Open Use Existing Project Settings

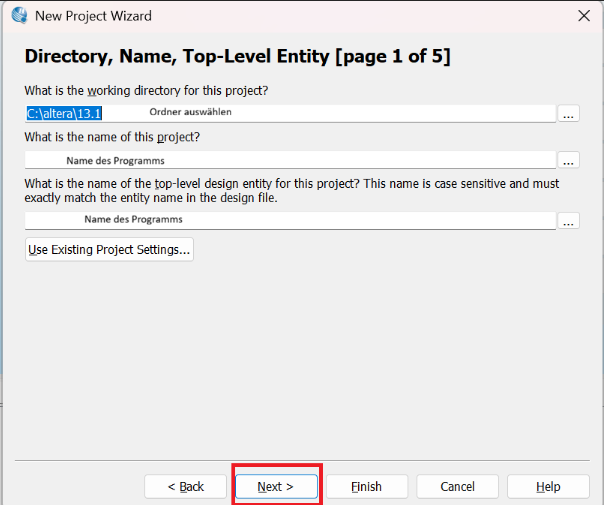[109, 249]
